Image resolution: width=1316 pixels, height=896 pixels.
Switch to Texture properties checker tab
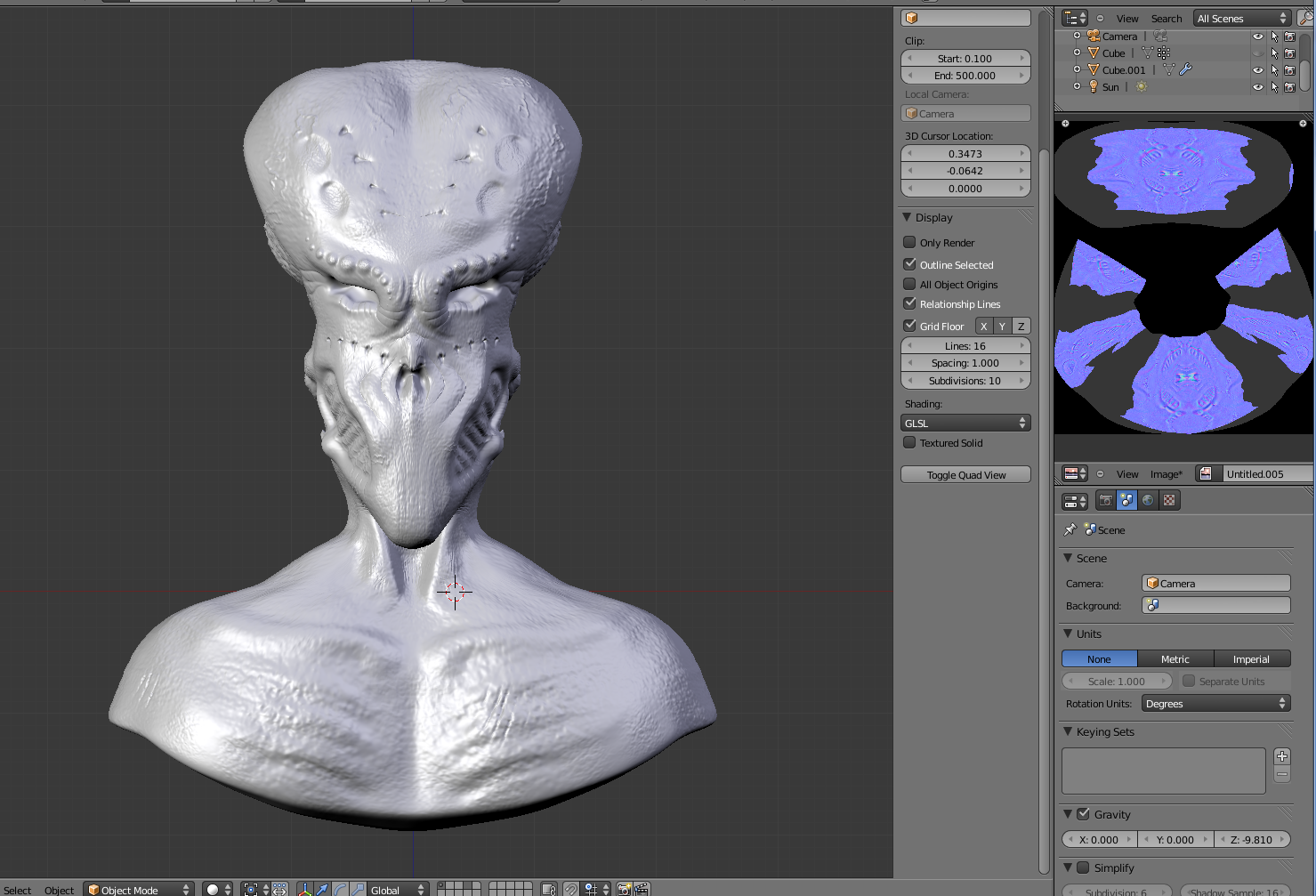1169,500
